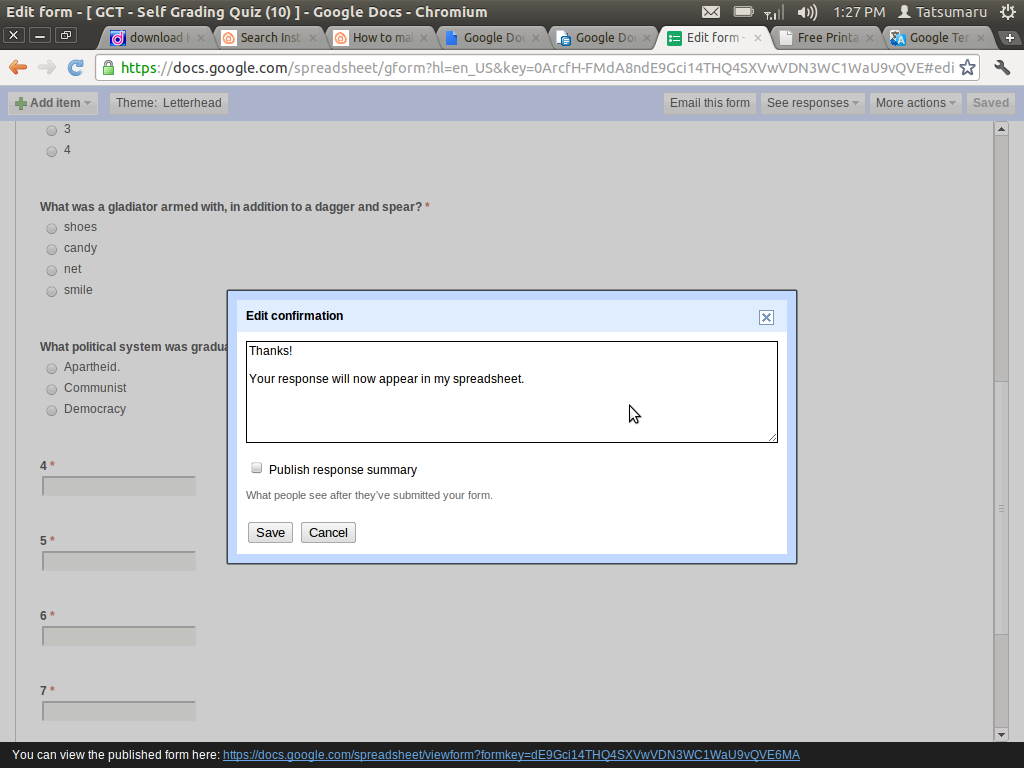The width and height of the screenshot is (1024, 768).
Task: Cancel the Edit confirmation dialog
Action: click(x=328, y=532)
